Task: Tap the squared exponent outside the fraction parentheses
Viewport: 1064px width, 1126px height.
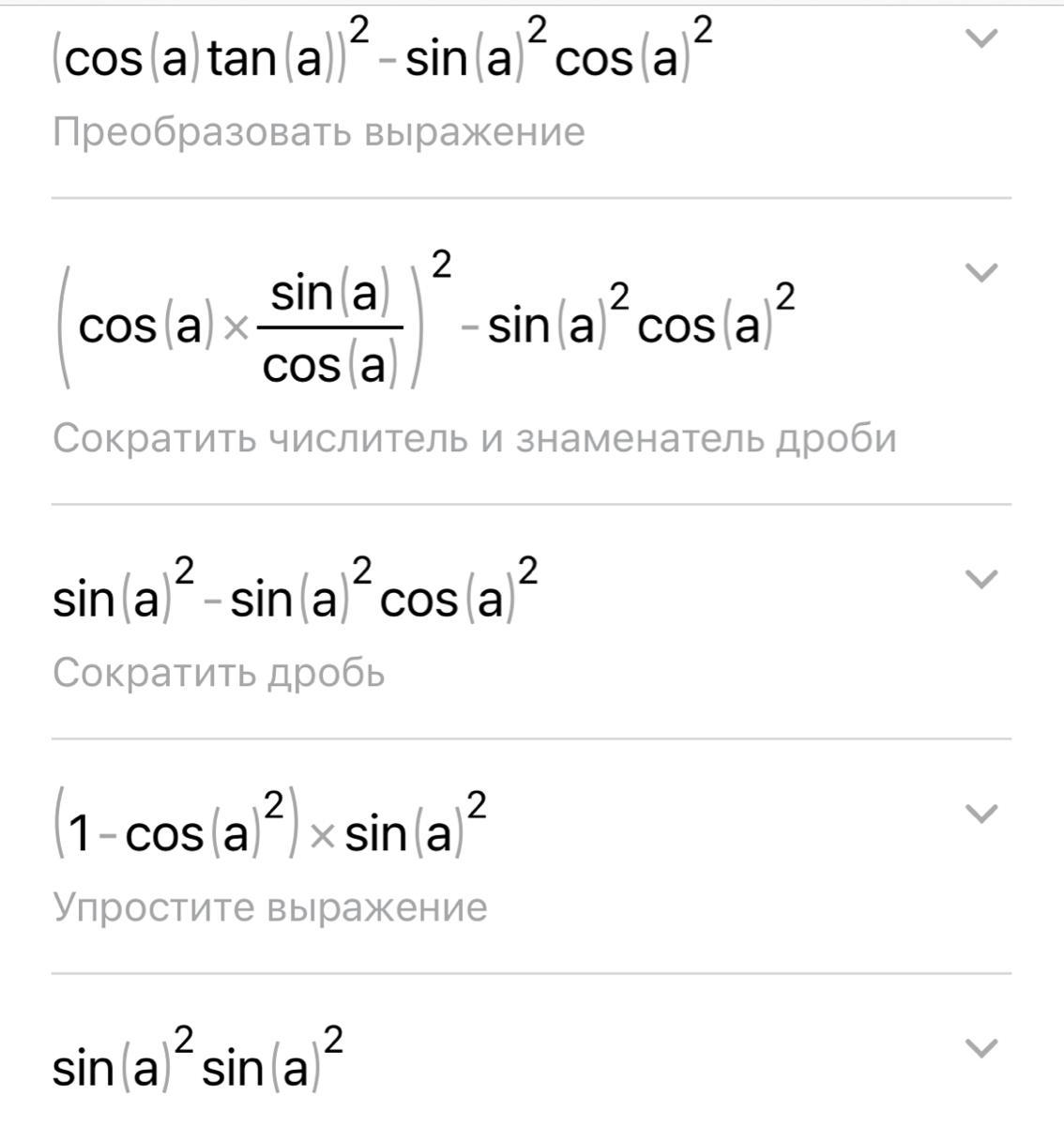Action: 440,266
